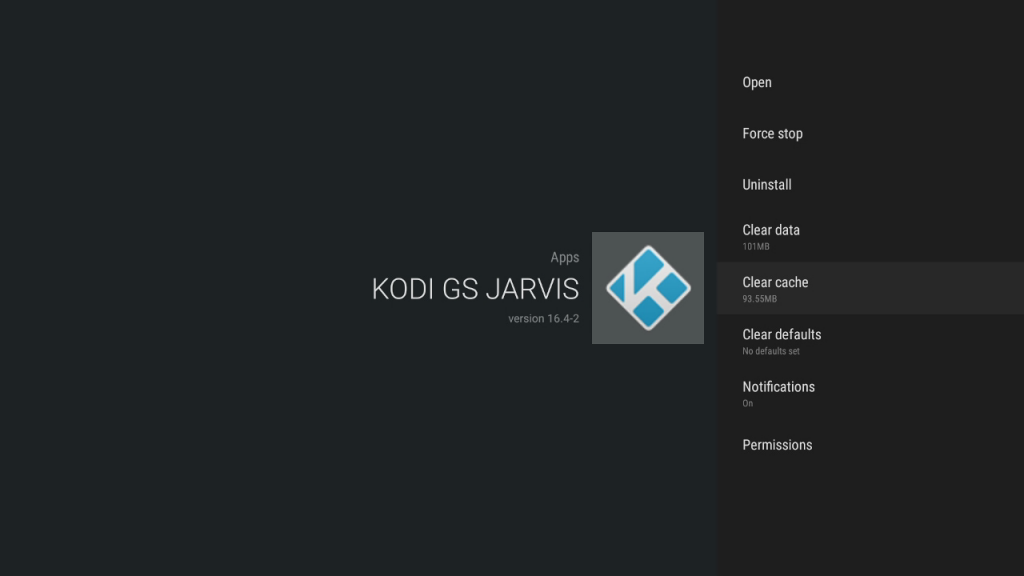Click the 101MB data size value
Image resolution: width=1024 pixels, height=576 pixels.
[756, 247]
